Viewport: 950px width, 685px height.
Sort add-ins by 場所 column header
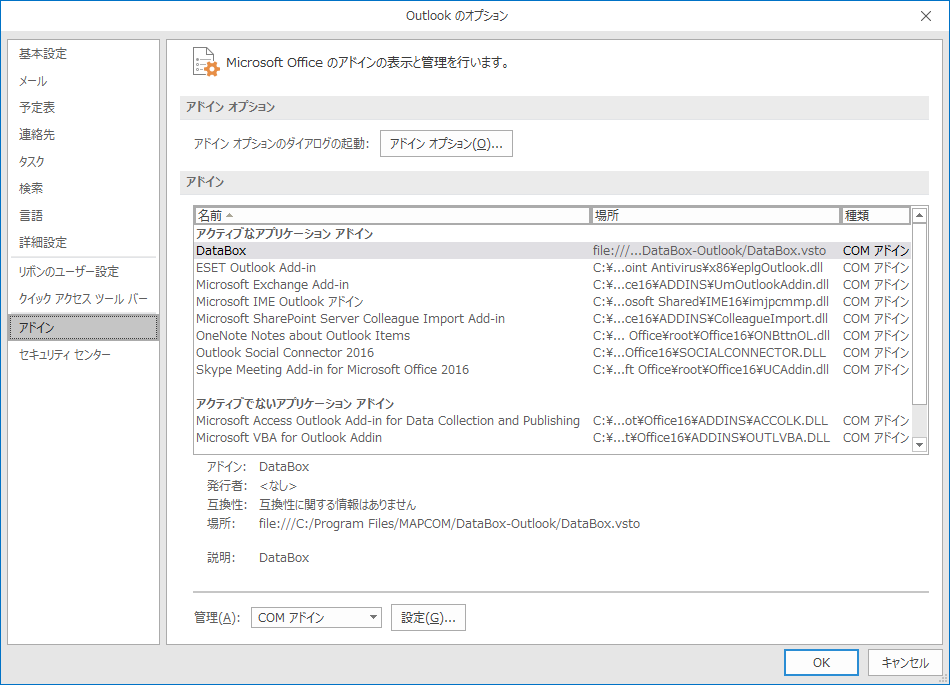tap(715, 216)
